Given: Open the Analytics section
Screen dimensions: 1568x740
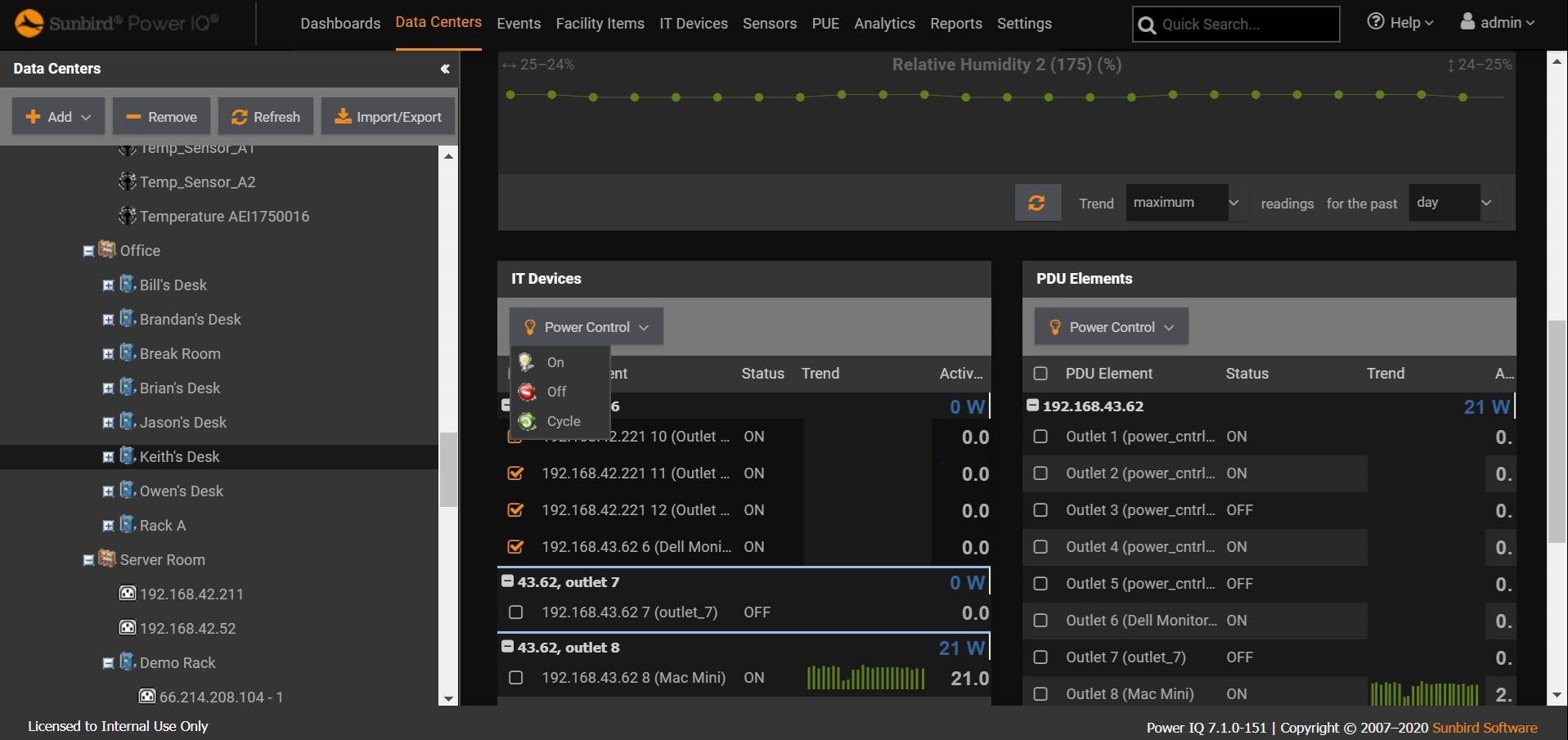Looking at the screenshot, I should click(x=884, y=24).
